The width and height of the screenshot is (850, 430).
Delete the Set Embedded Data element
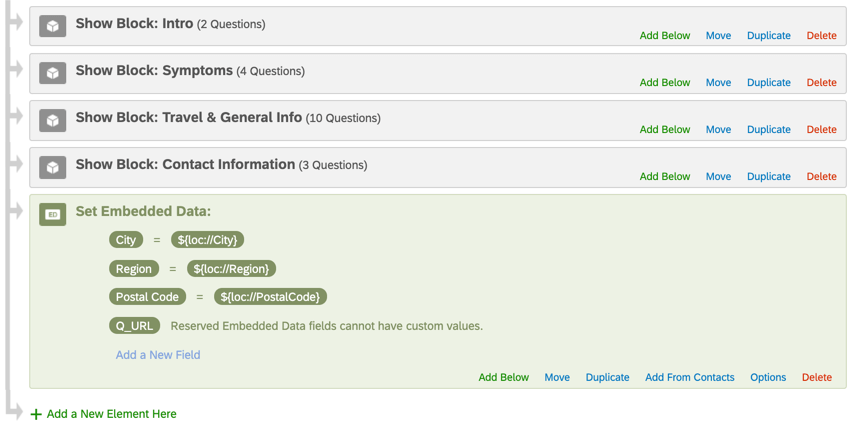point(816,378)
